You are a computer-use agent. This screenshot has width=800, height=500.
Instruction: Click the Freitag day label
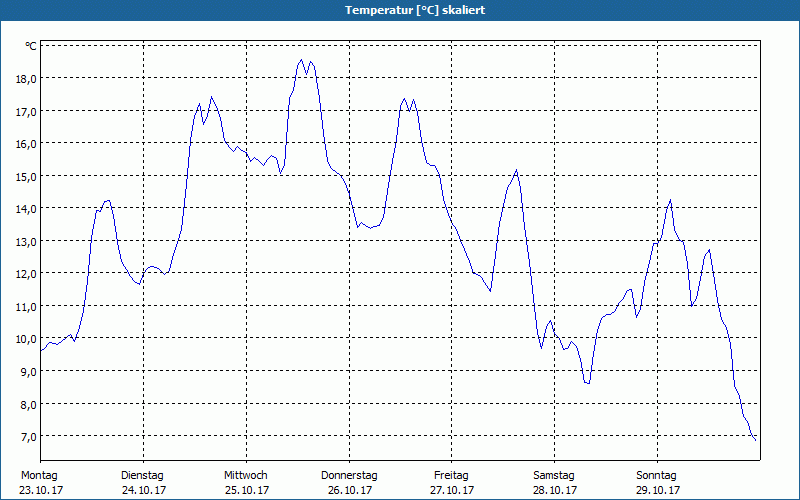coord(452,475)
